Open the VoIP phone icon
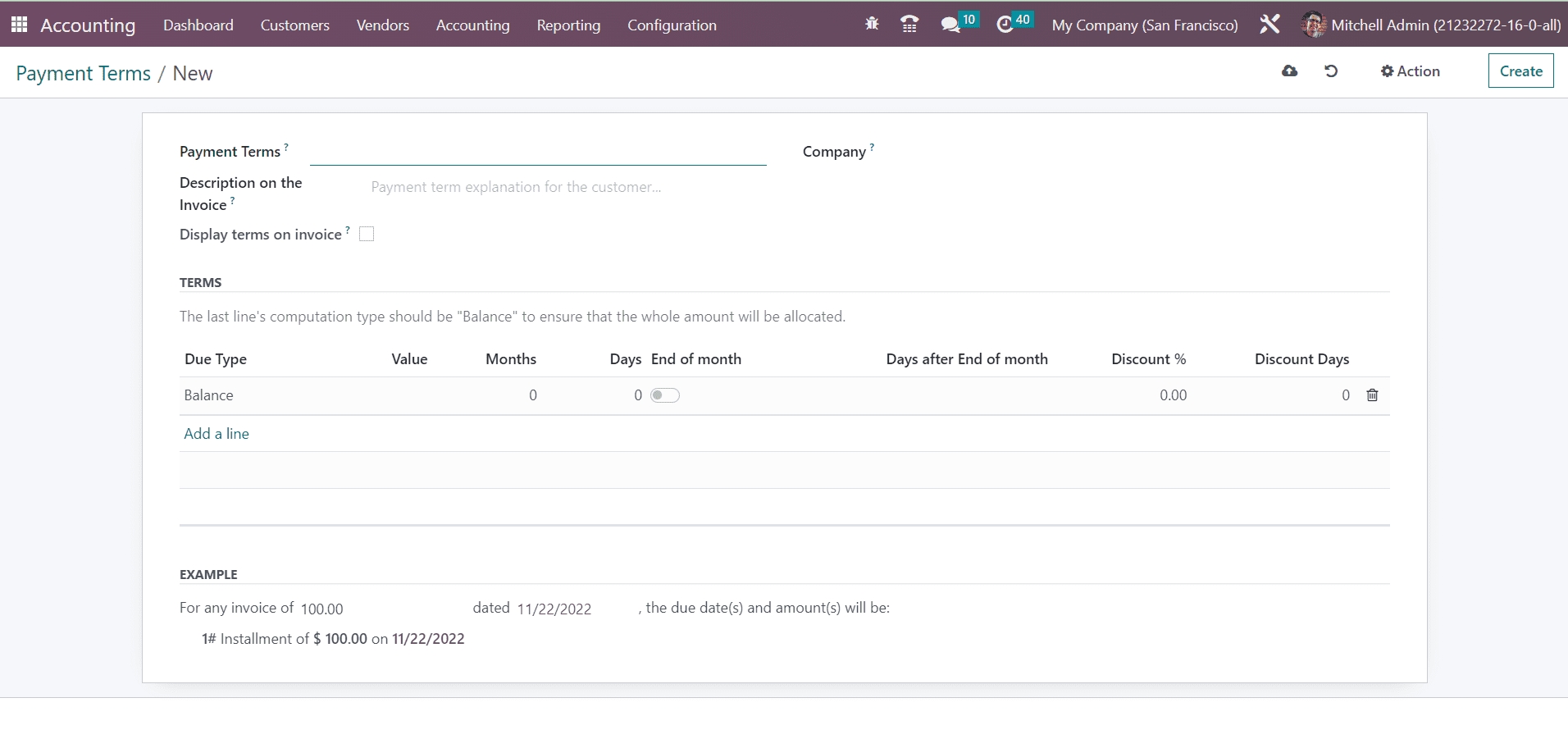The width and height of the screenshot is (1568, 739). pyautogui.click(x=909, y=25)
